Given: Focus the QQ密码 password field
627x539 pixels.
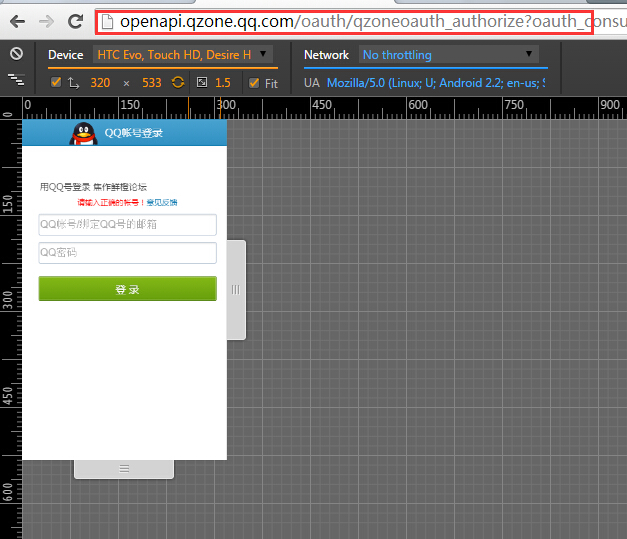Looking at the screenshot, I should (x=128, y=253).
